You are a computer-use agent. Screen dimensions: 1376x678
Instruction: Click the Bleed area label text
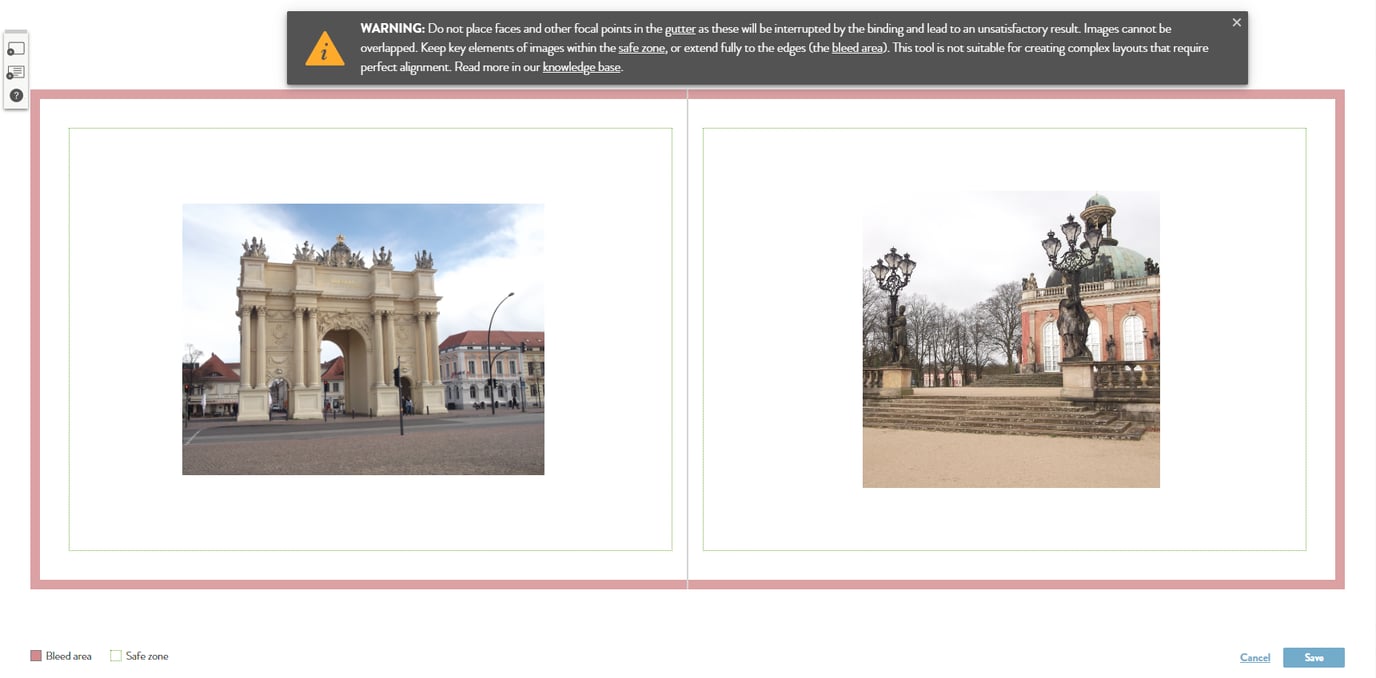(x=66, y=655)
